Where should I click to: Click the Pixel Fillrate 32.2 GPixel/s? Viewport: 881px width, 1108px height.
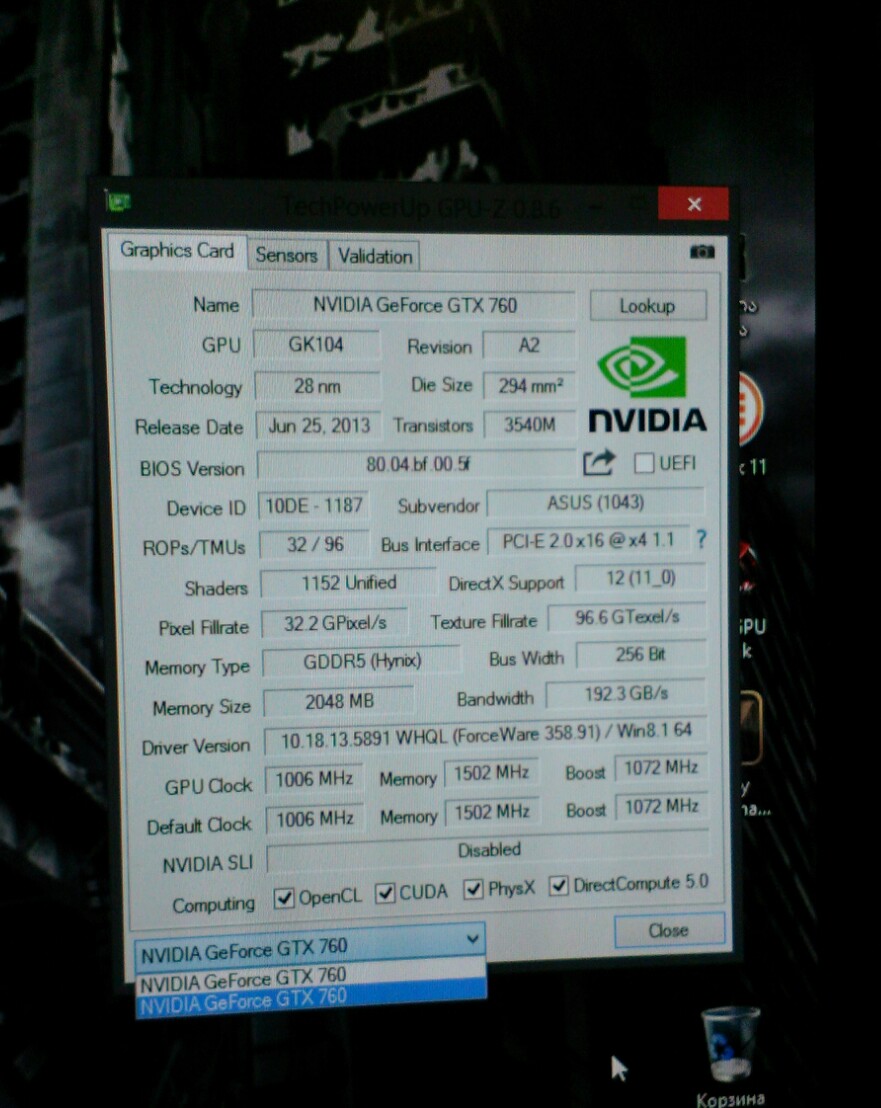pos(334,623)
